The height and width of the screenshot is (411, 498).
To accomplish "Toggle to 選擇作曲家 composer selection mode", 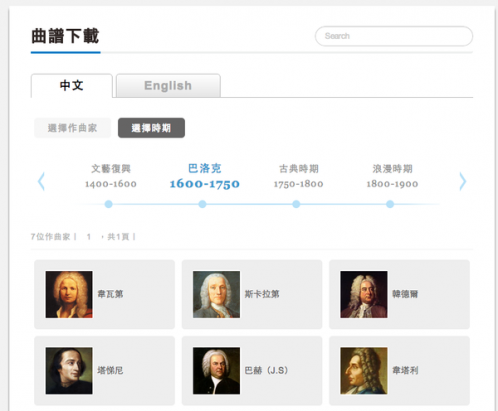I will click(72, 128).
